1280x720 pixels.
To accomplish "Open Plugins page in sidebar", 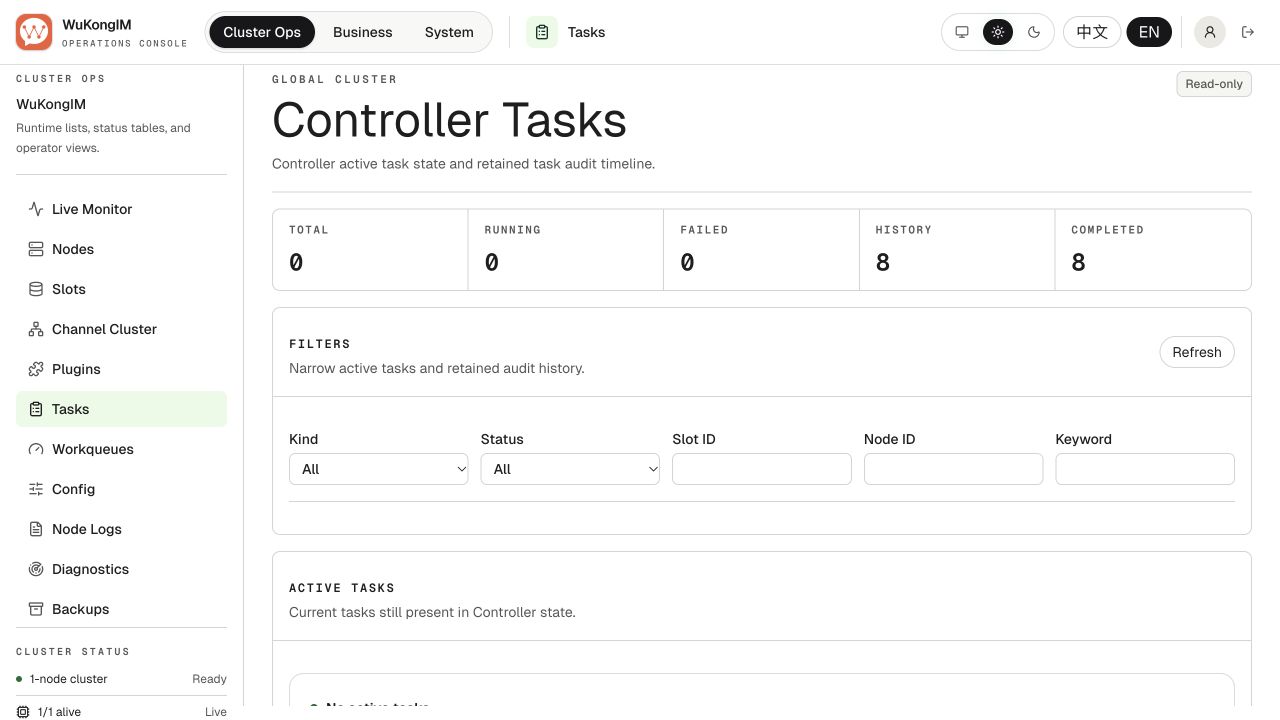I will 122,369.
